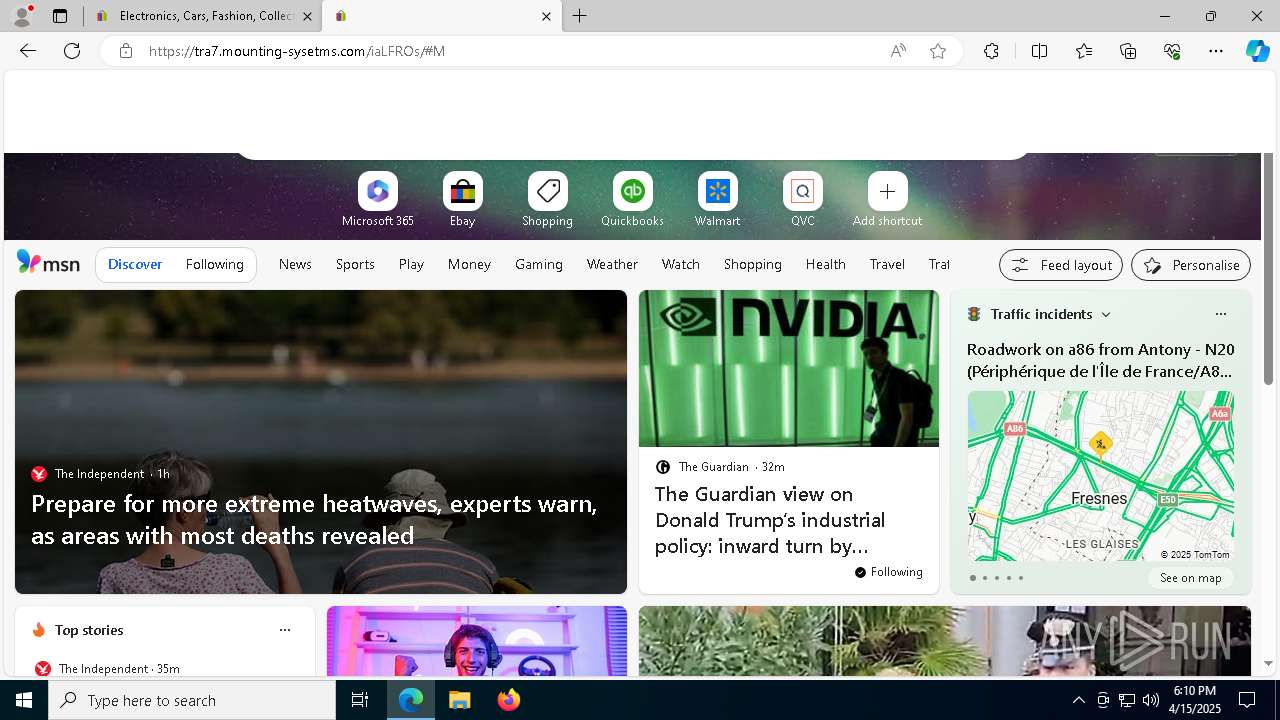Activate Read aloud in address bar
This screenshot has width=1280, height=720.
pos(898,51)
